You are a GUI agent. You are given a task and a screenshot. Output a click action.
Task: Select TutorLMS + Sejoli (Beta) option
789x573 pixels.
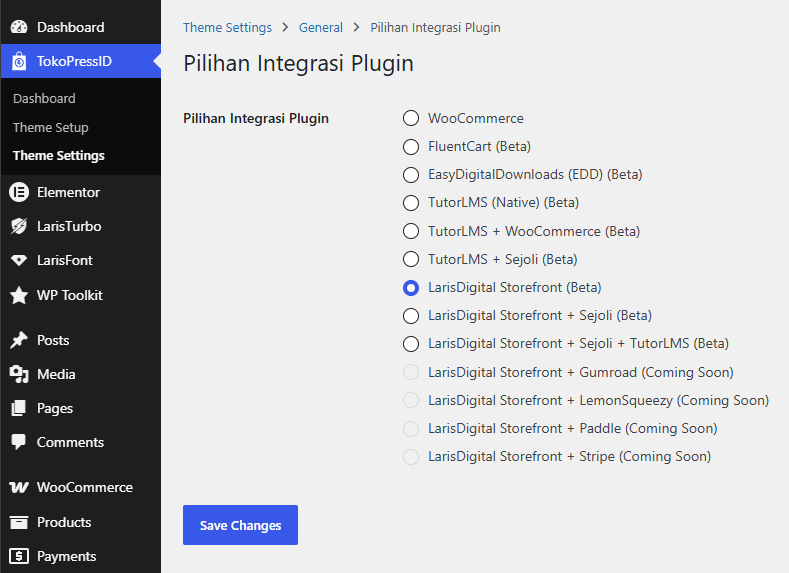[x=411, y=259]
